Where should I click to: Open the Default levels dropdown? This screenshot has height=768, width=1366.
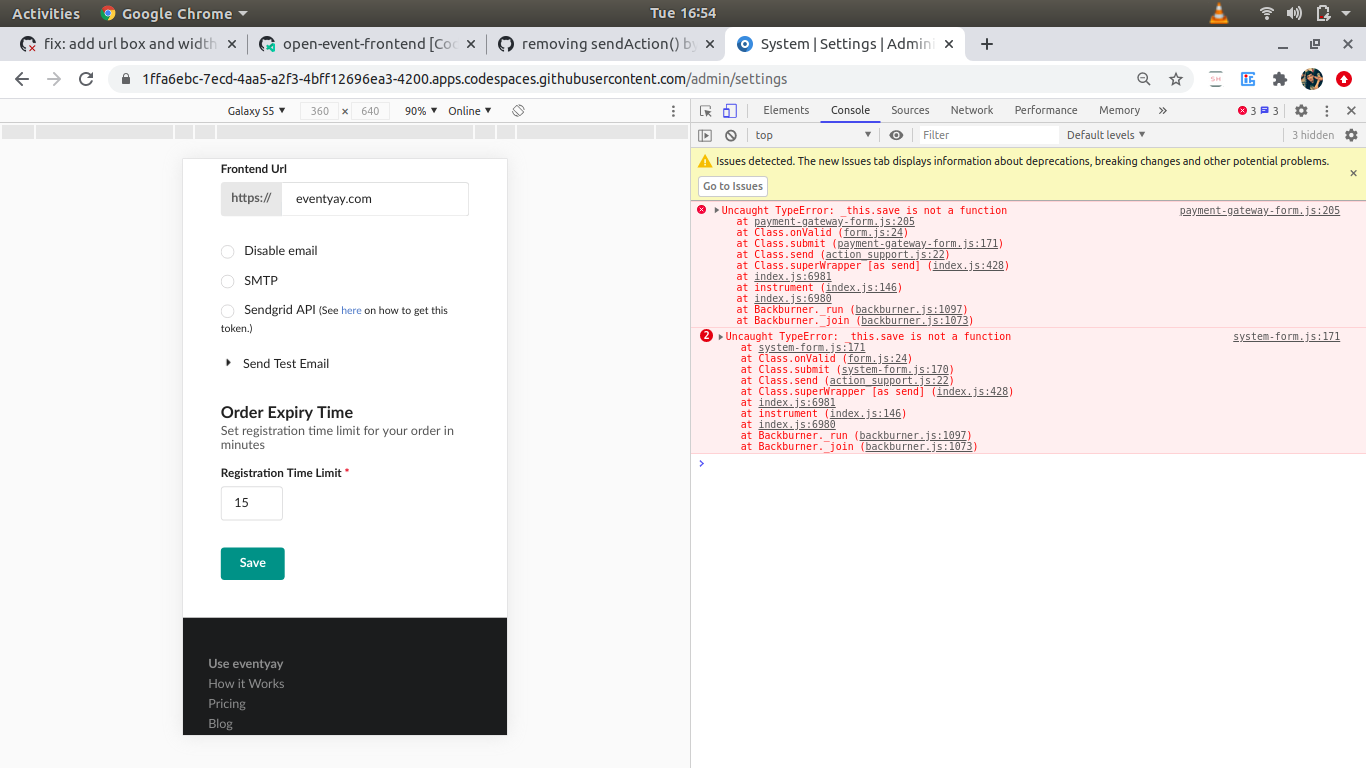click(x=1105, y=134)
